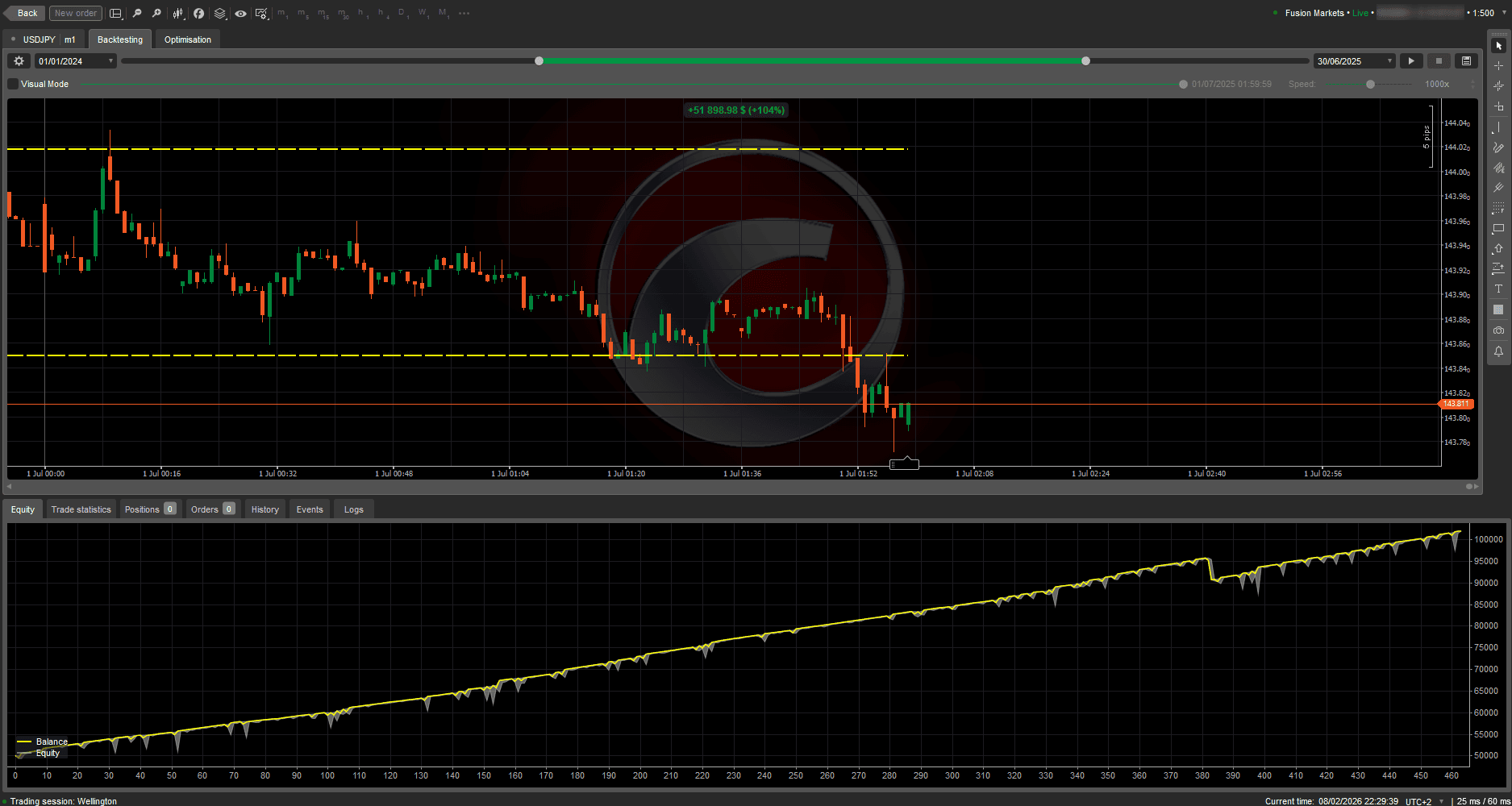Open the chart indicators (f) menu

tap(198, 13)
